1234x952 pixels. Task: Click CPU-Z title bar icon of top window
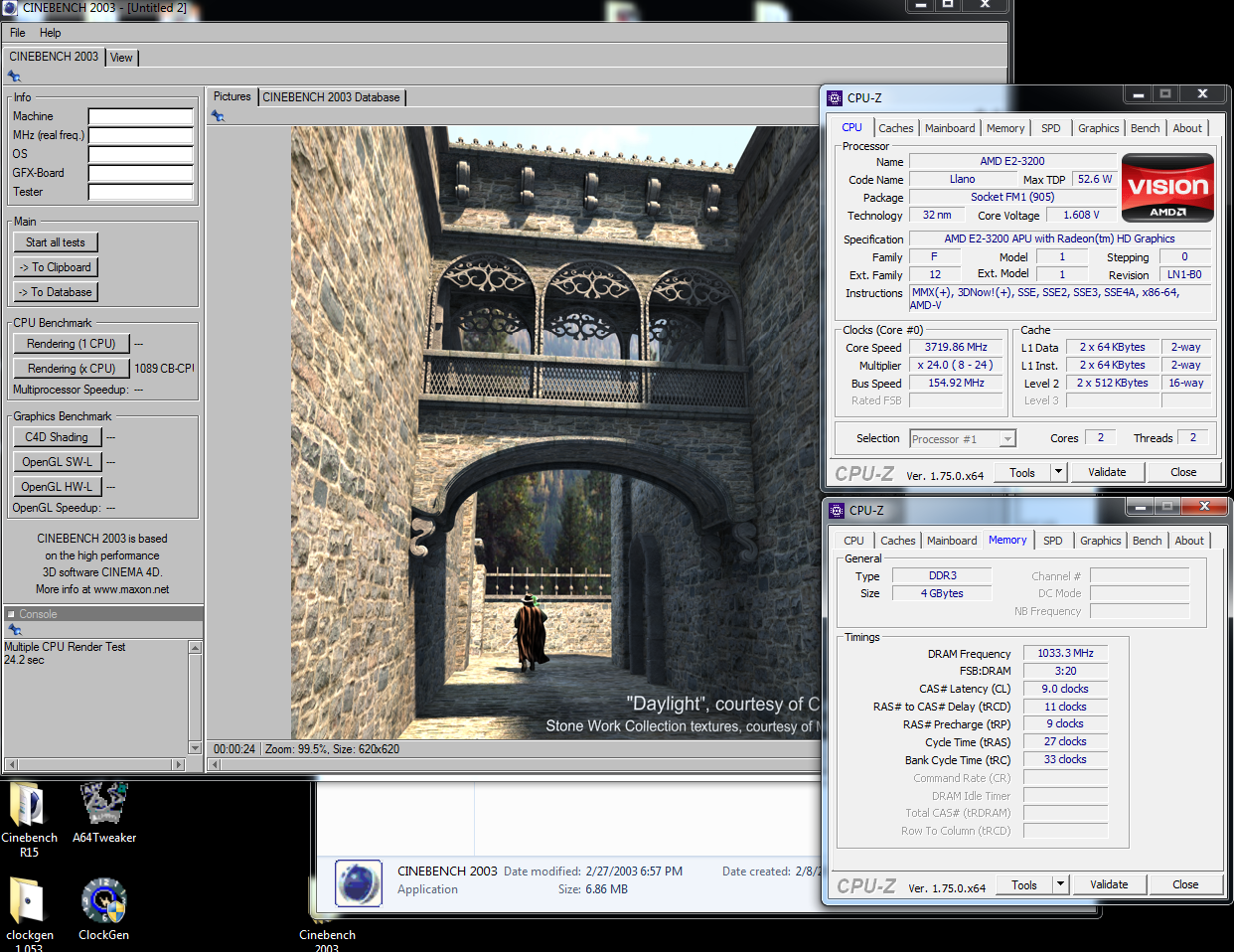coord(835,97)
